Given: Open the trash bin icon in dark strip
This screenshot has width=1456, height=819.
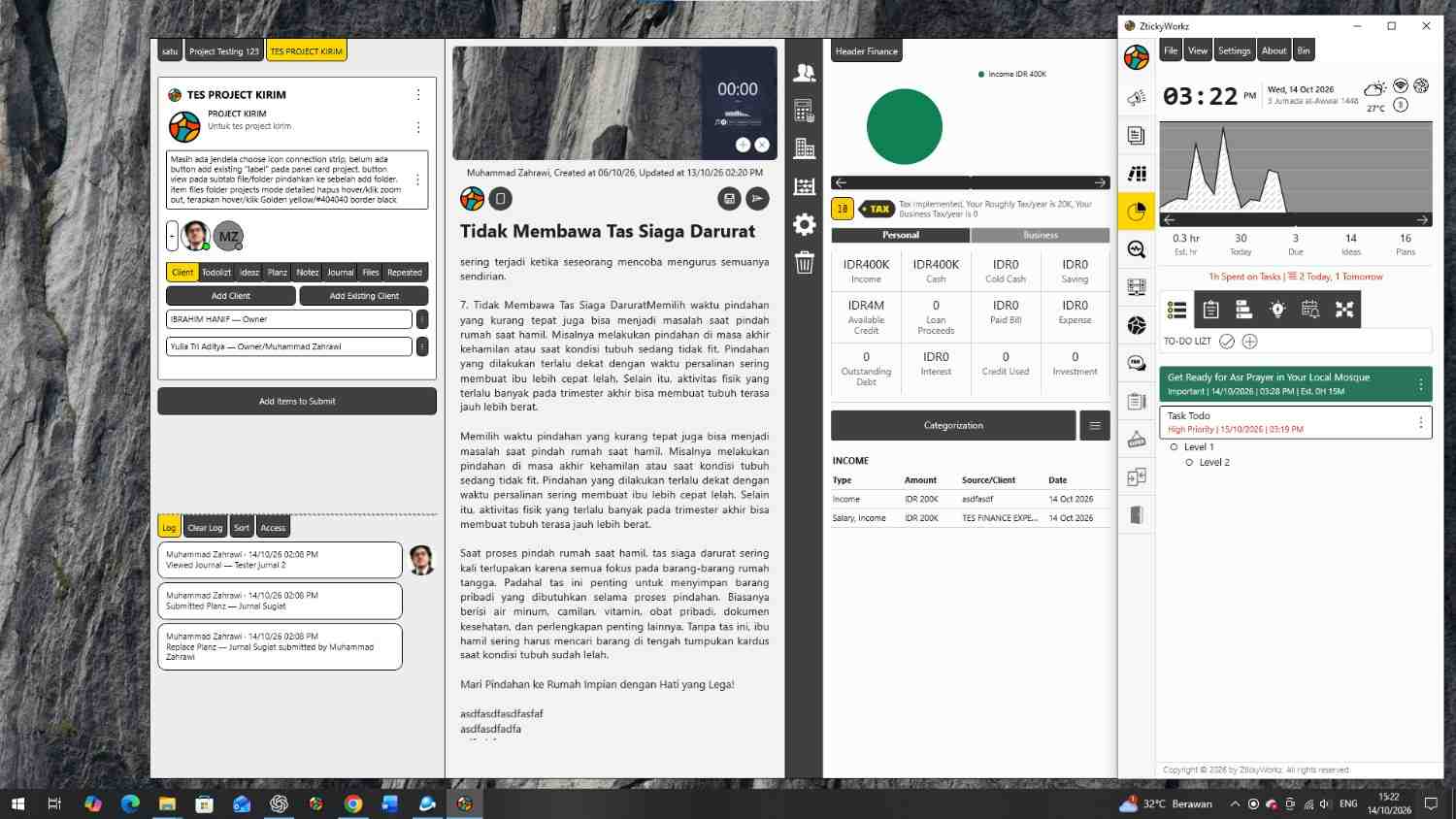Looking at the screenshot, I should point(804,262).
